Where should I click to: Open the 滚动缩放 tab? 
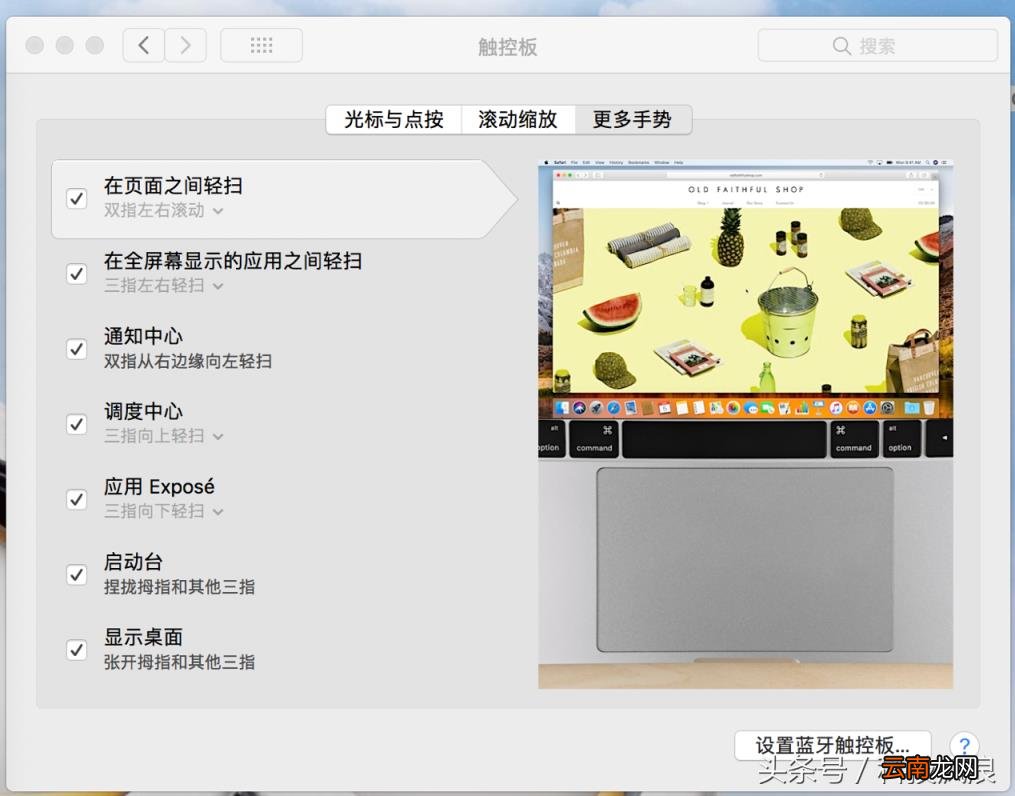point(518,120)
